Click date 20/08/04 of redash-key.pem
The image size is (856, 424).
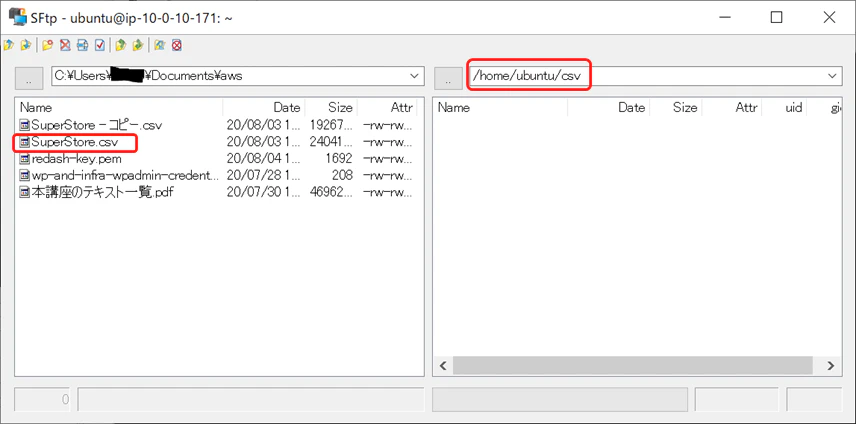point(263,159)
